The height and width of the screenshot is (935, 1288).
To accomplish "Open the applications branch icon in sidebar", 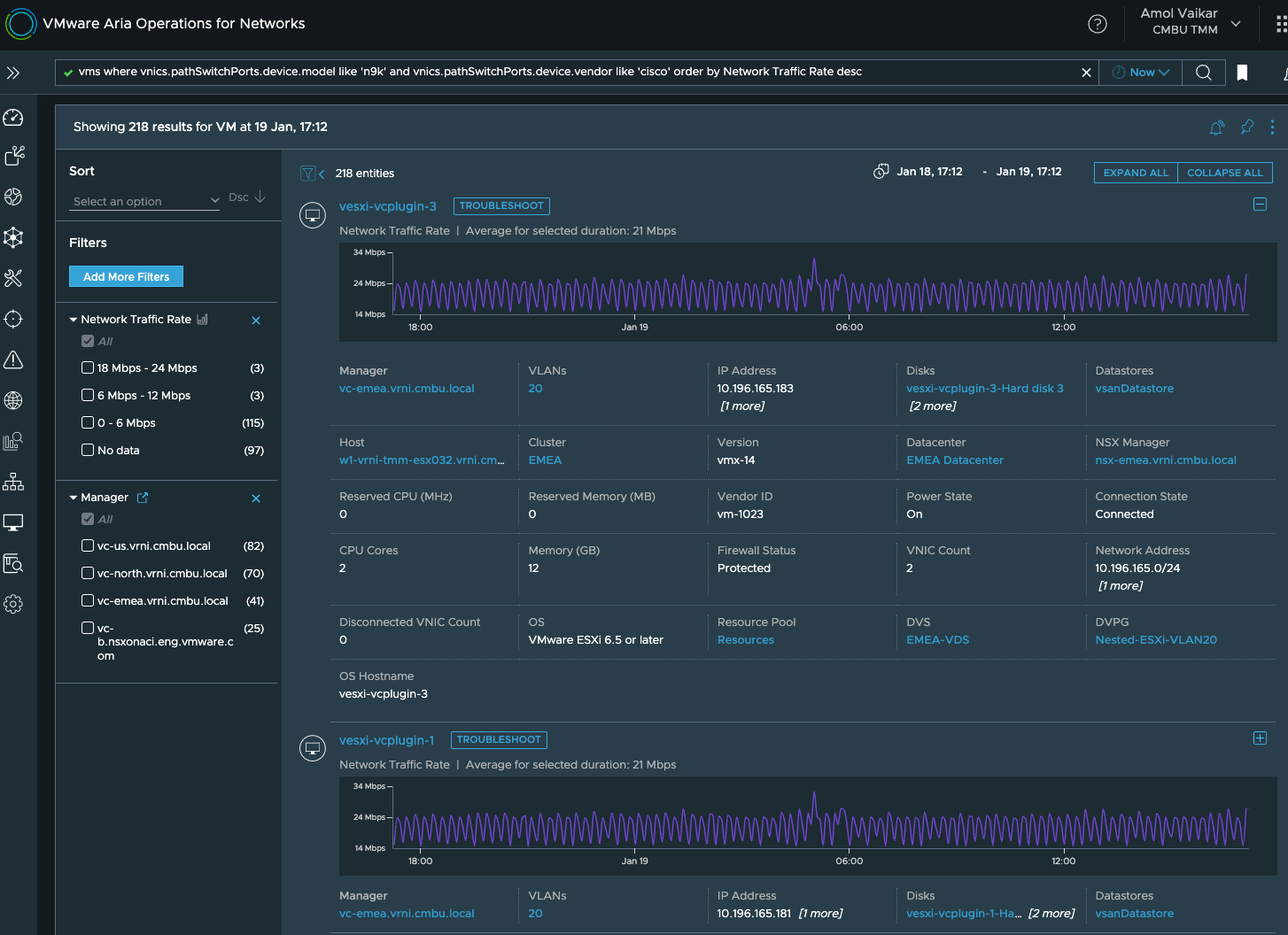I will [x=14, y=156].
